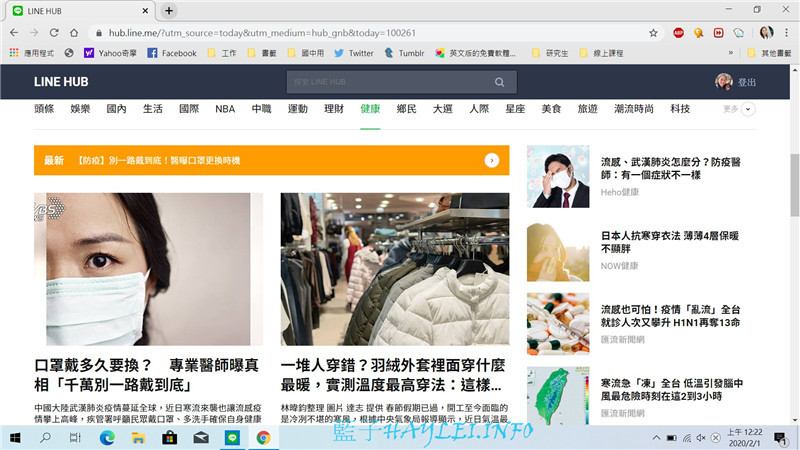Open the 研究生 bookmark folder

pos(549,53)
